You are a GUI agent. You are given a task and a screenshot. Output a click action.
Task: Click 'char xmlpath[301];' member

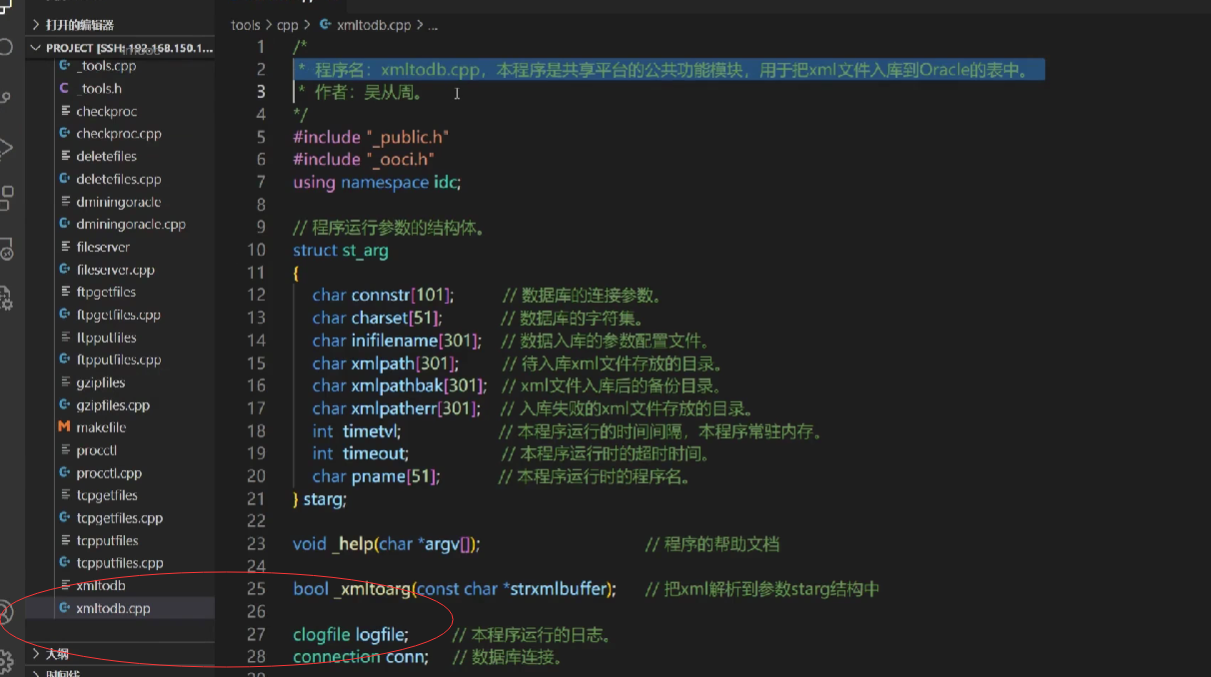click(385, 363)
